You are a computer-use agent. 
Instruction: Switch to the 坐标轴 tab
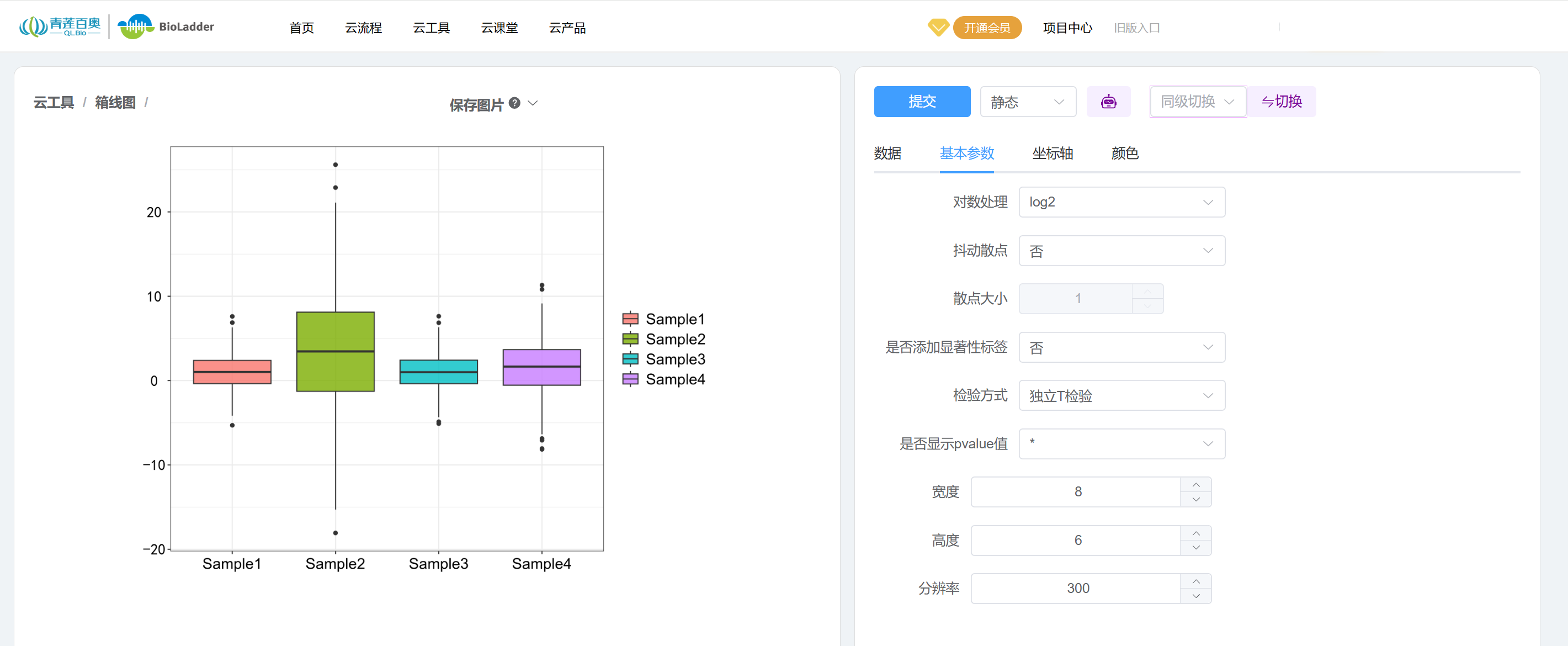pyautogui.click(x=1053, y=153)
